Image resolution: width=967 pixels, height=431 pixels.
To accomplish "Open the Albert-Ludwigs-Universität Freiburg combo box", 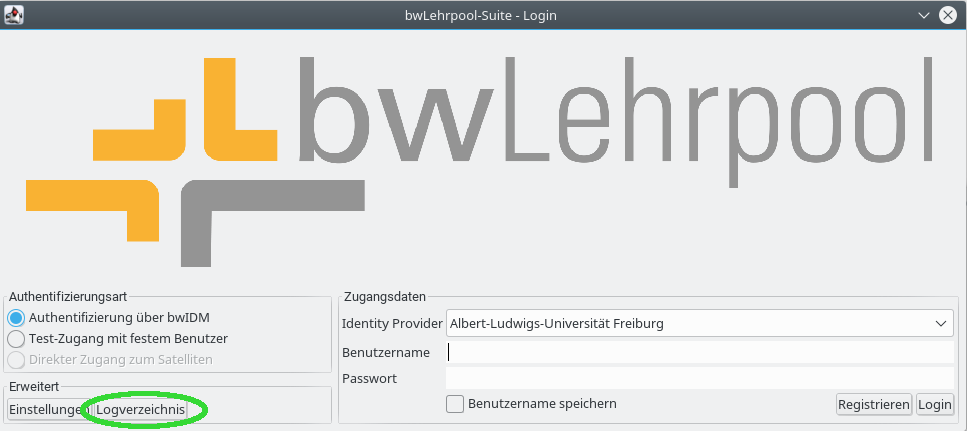I will pos(690,324).
